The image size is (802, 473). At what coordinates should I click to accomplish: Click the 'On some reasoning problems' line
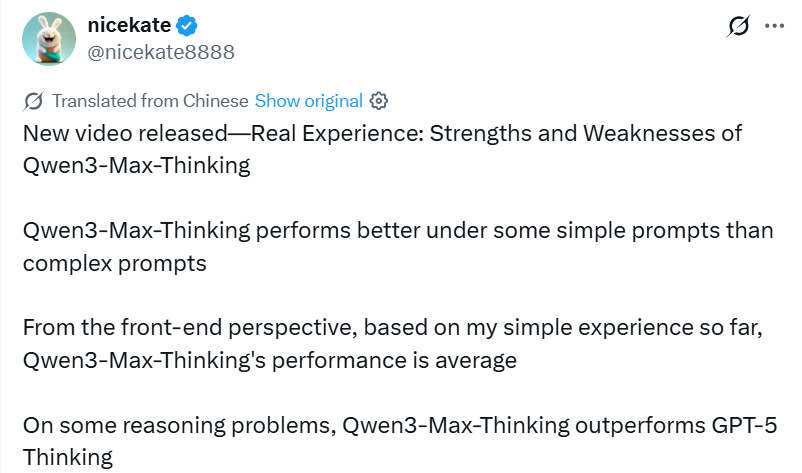tap(180, 426)
